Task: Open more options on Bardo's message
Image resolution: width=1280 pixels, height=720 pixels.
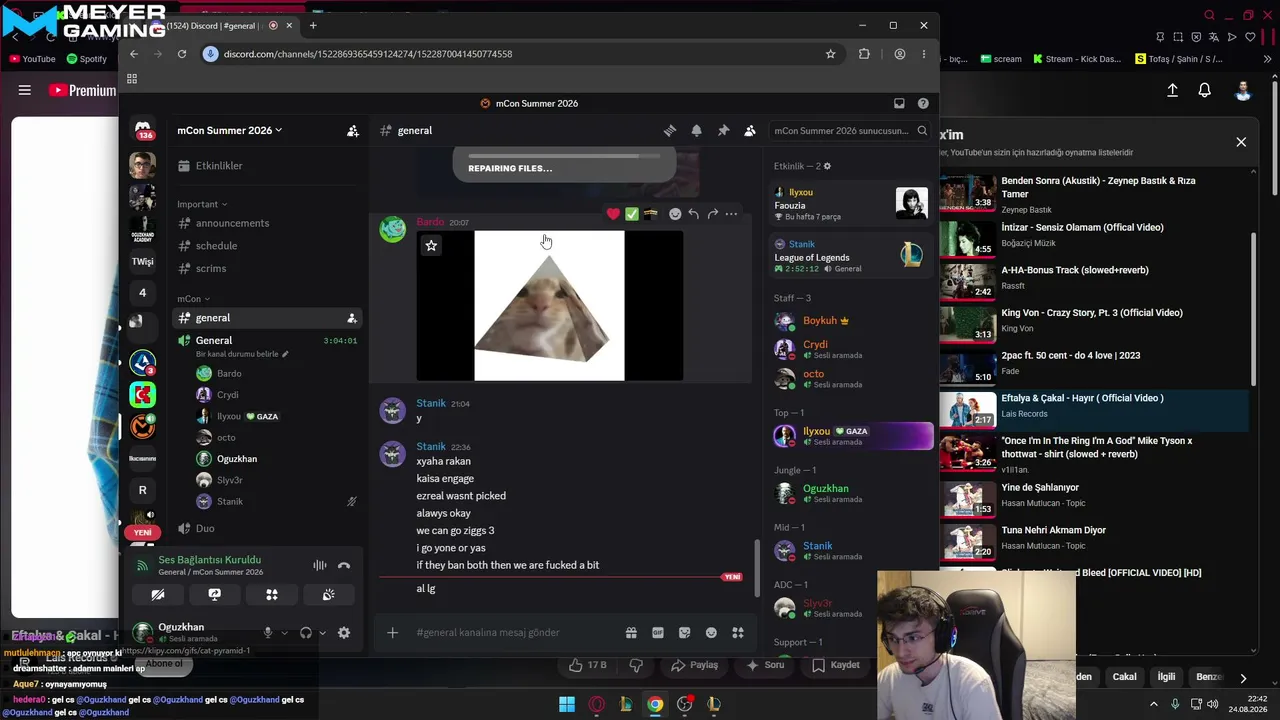Action: click(x=731, y=214)
